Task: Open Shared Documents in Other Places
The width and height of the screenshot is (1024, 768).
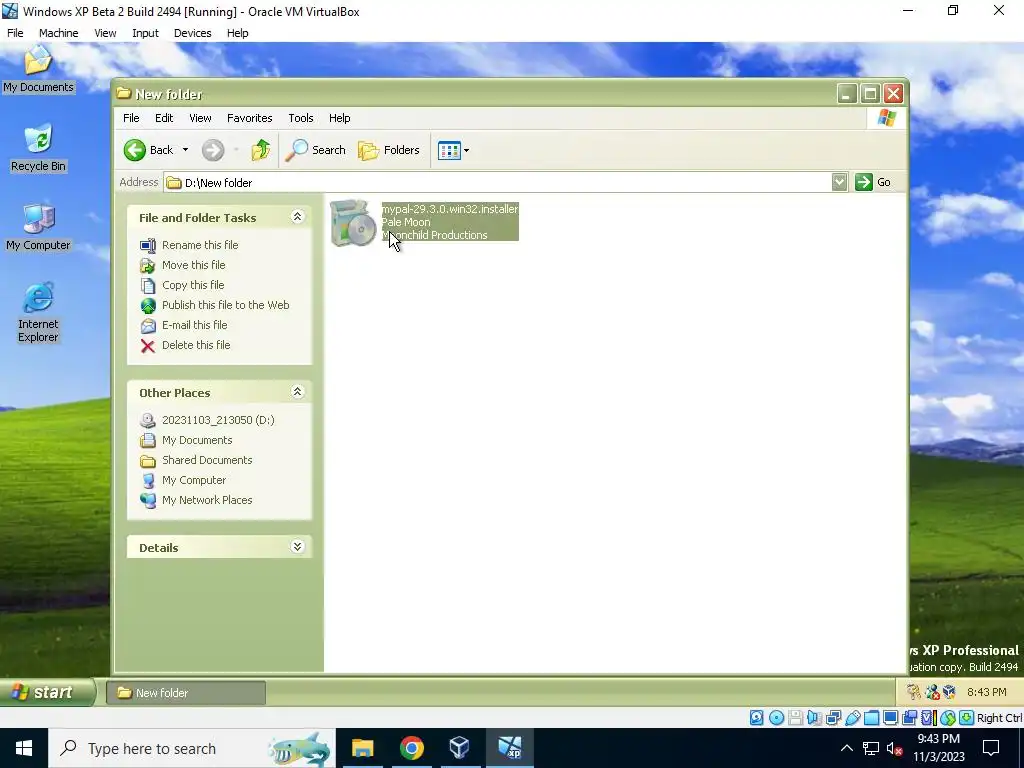Action: [x=207, y=460]
